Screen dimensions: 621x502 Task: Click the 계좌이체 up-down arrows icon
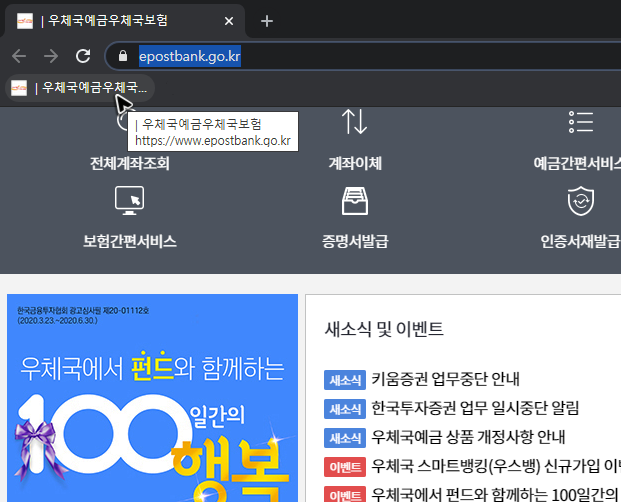click(354, 122)
